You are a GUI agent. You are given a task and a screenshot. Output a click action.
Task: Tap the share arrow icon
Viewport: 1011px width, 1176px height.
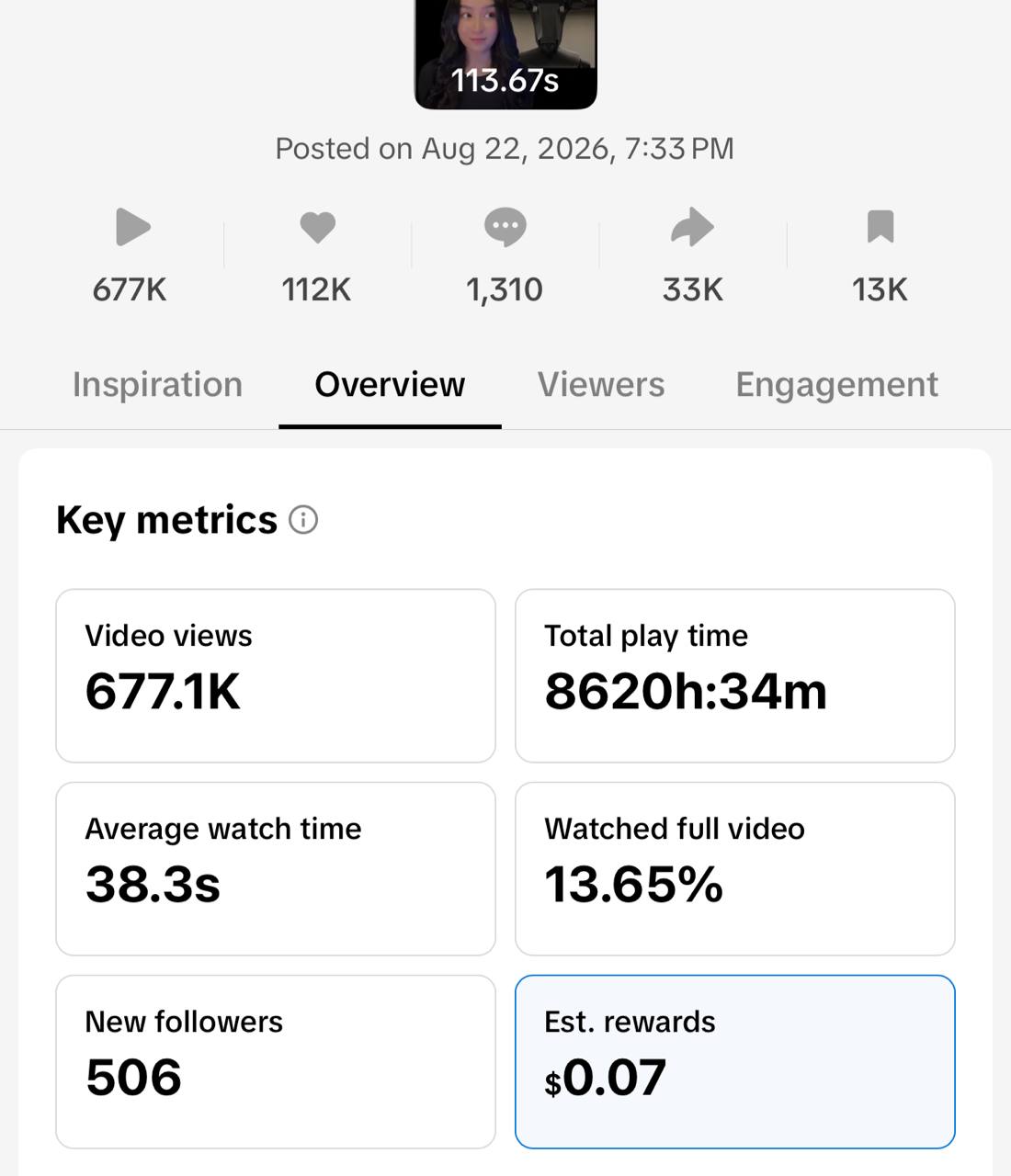tap(692, 227)
